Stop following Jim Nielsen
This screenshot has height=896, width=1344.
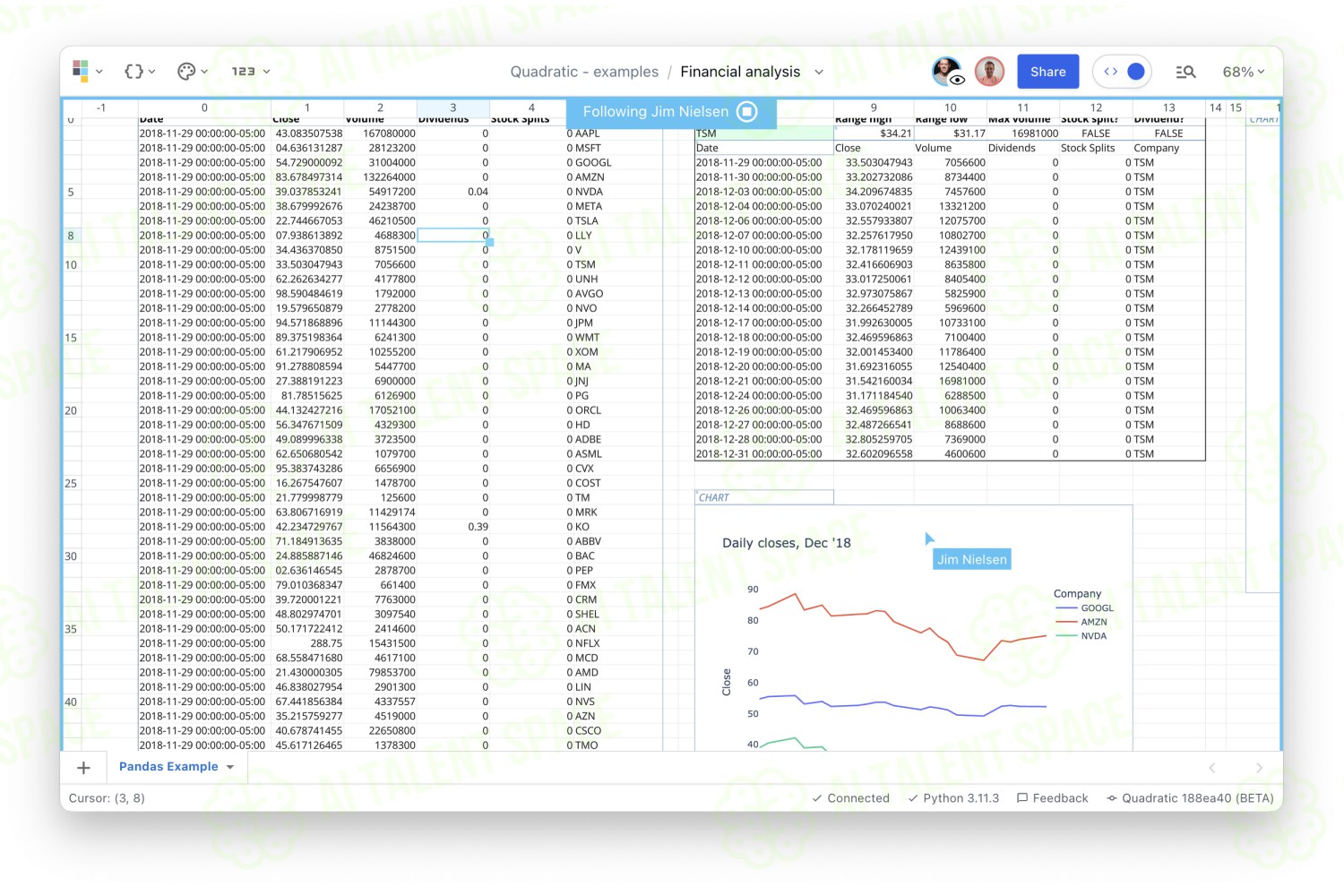click(x=746, y=111)
